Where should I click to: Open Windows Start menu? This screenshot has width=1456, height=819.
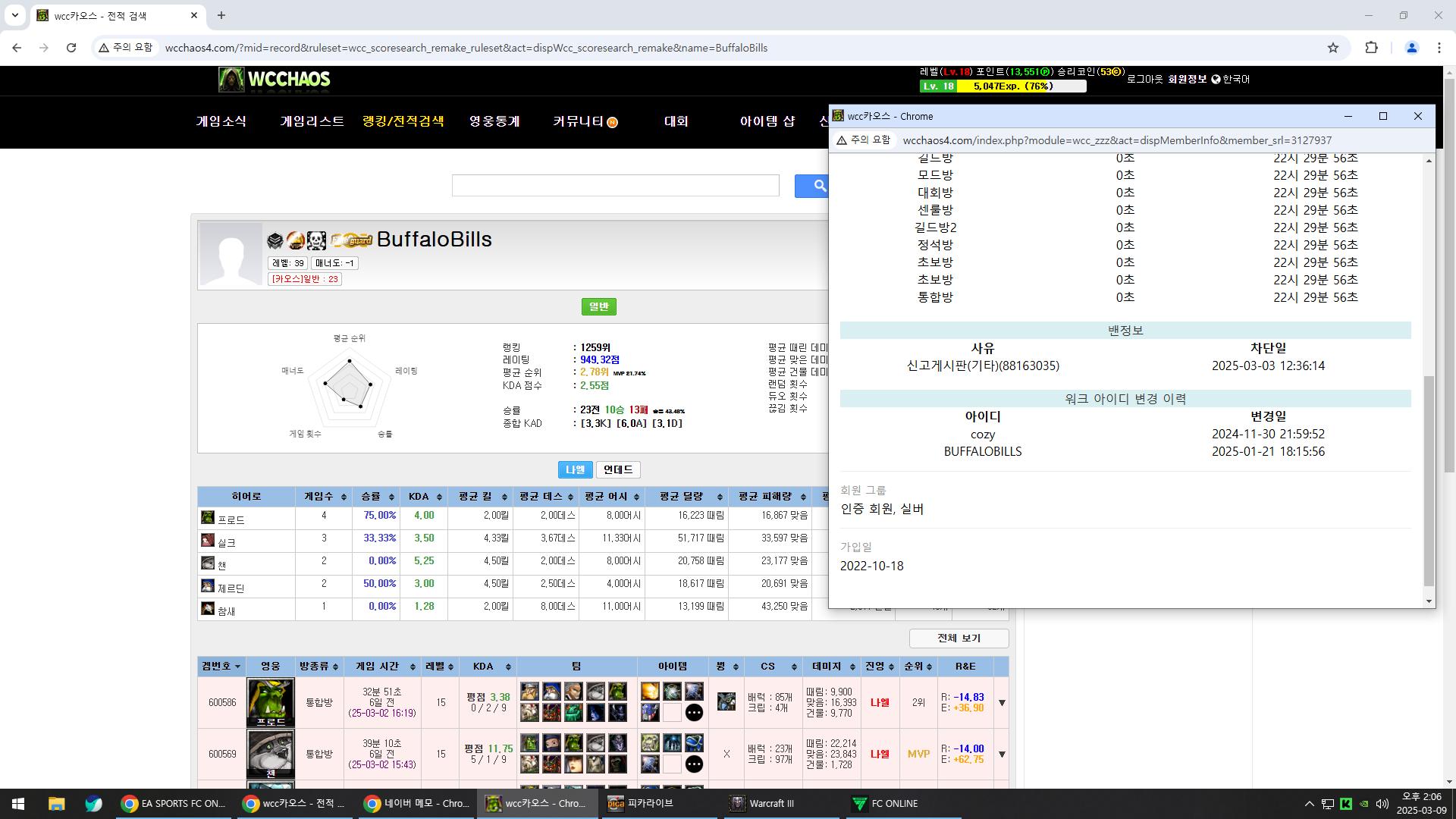[18, 804]
